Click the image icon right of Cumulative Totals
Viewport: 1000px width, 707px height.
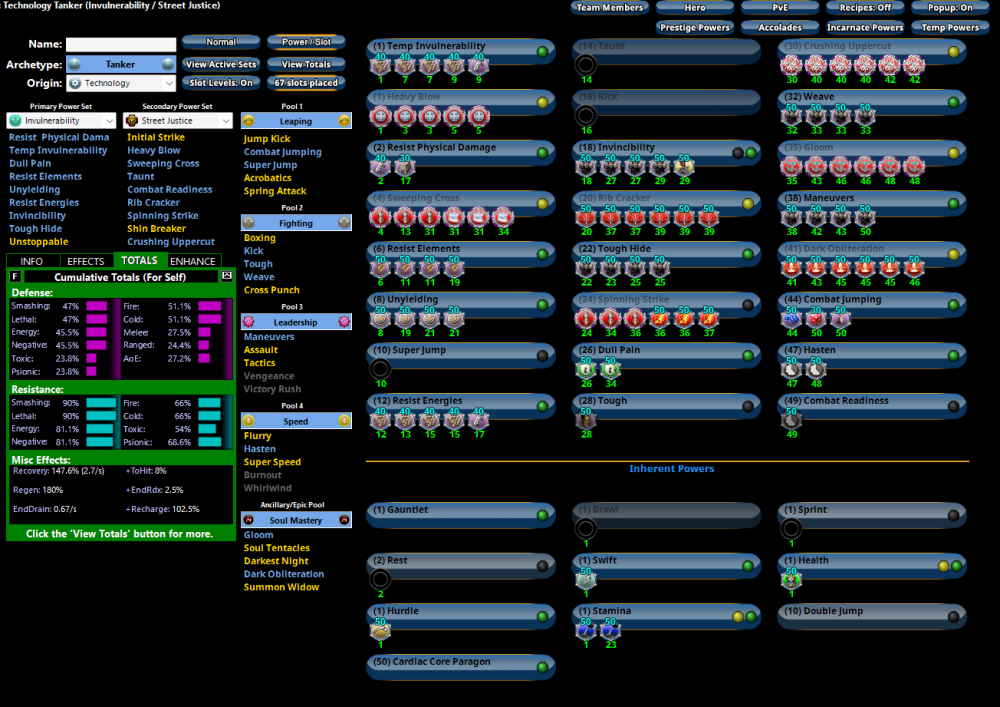coord(226,276)
